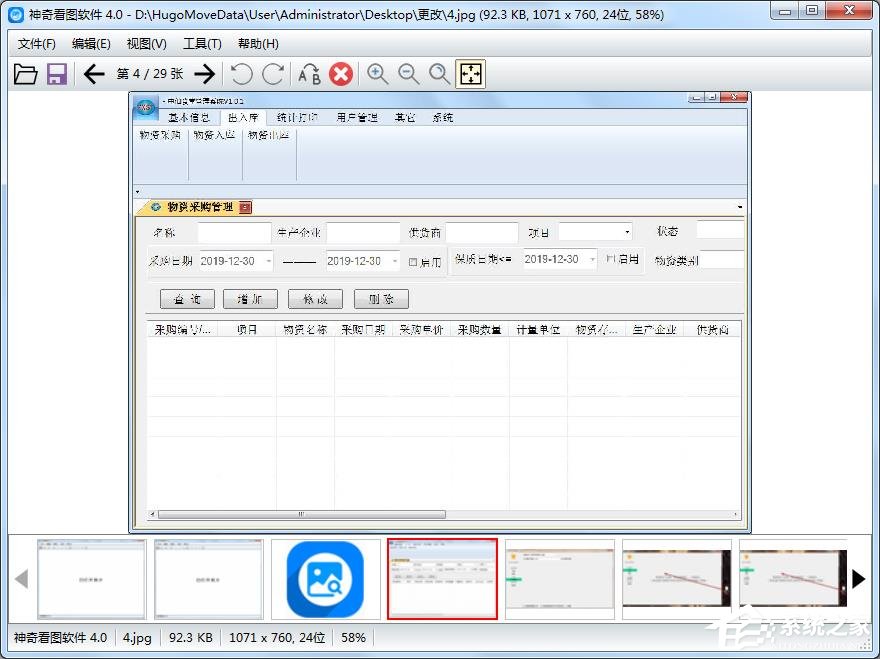This screenshot has width=880, height=659.
Task: Rotate image clockwise
Action: pos(272,74)
